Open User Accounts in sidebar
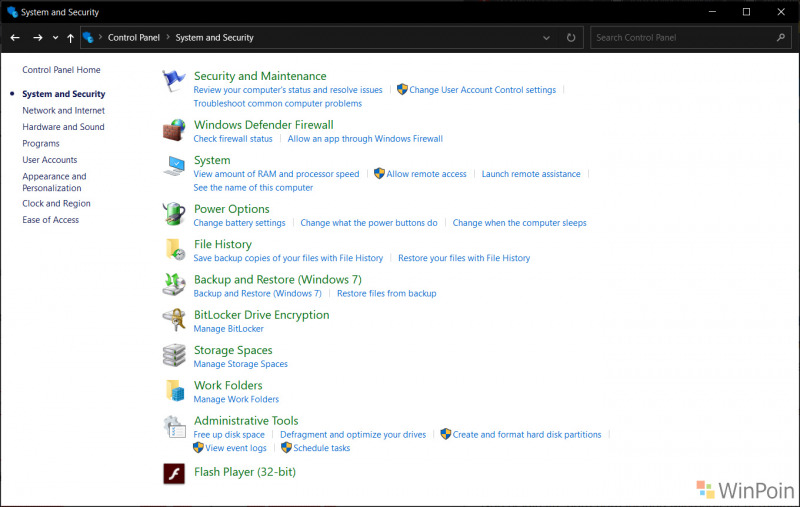 [49, 160]
